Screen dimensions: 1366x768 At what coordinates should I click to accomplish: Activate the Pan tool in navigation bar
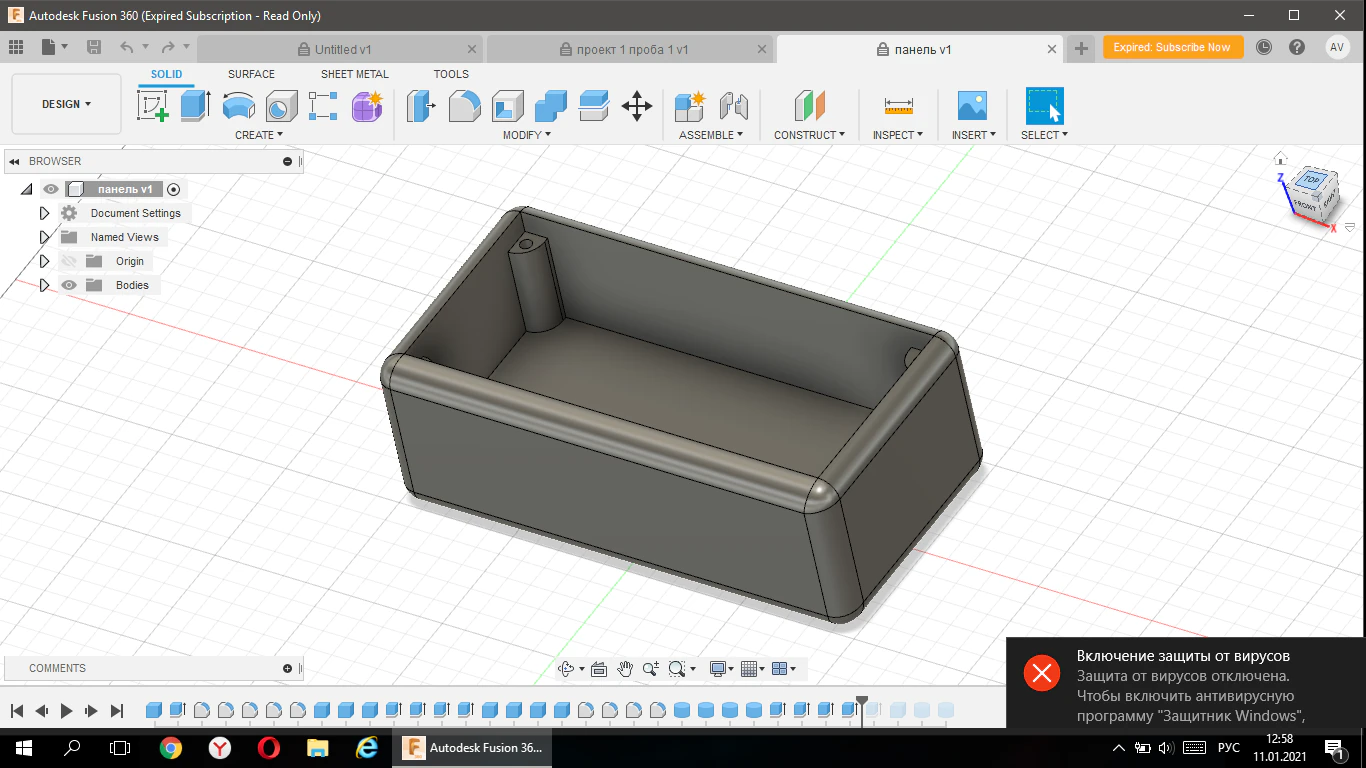(625, 668)
